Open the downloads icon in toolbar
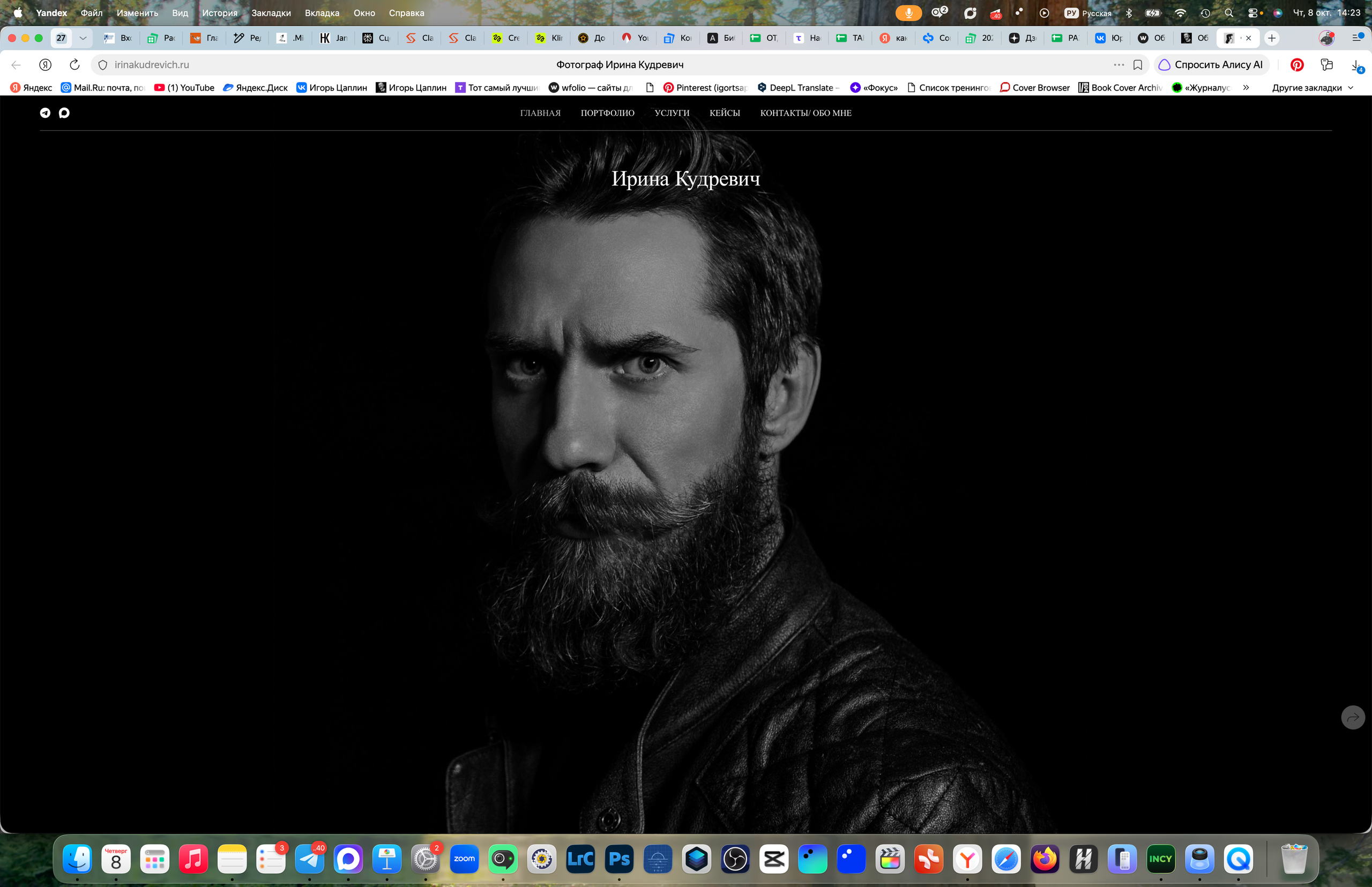The height and width of the screenshot is (887, 1372). (1356, 66)
